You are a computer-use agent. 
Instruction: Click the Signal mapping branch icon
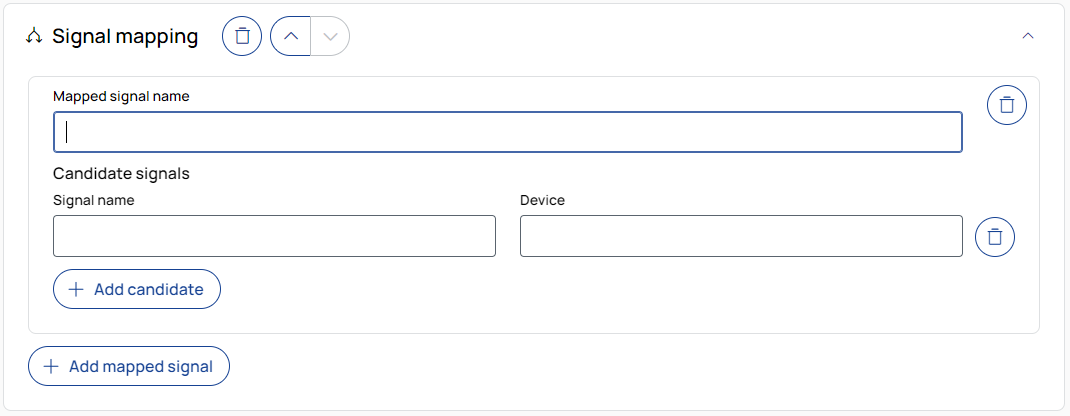coord(33,37)
